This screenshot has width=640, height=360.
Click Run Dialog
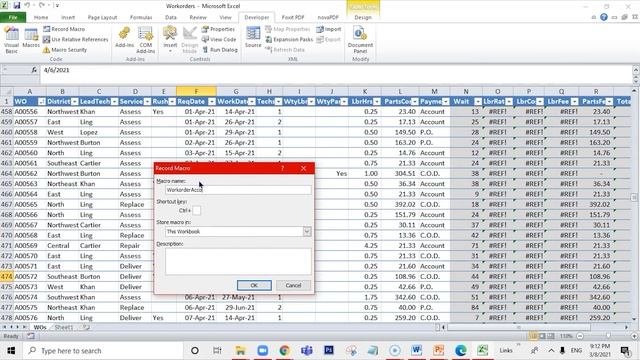[220, 50]
